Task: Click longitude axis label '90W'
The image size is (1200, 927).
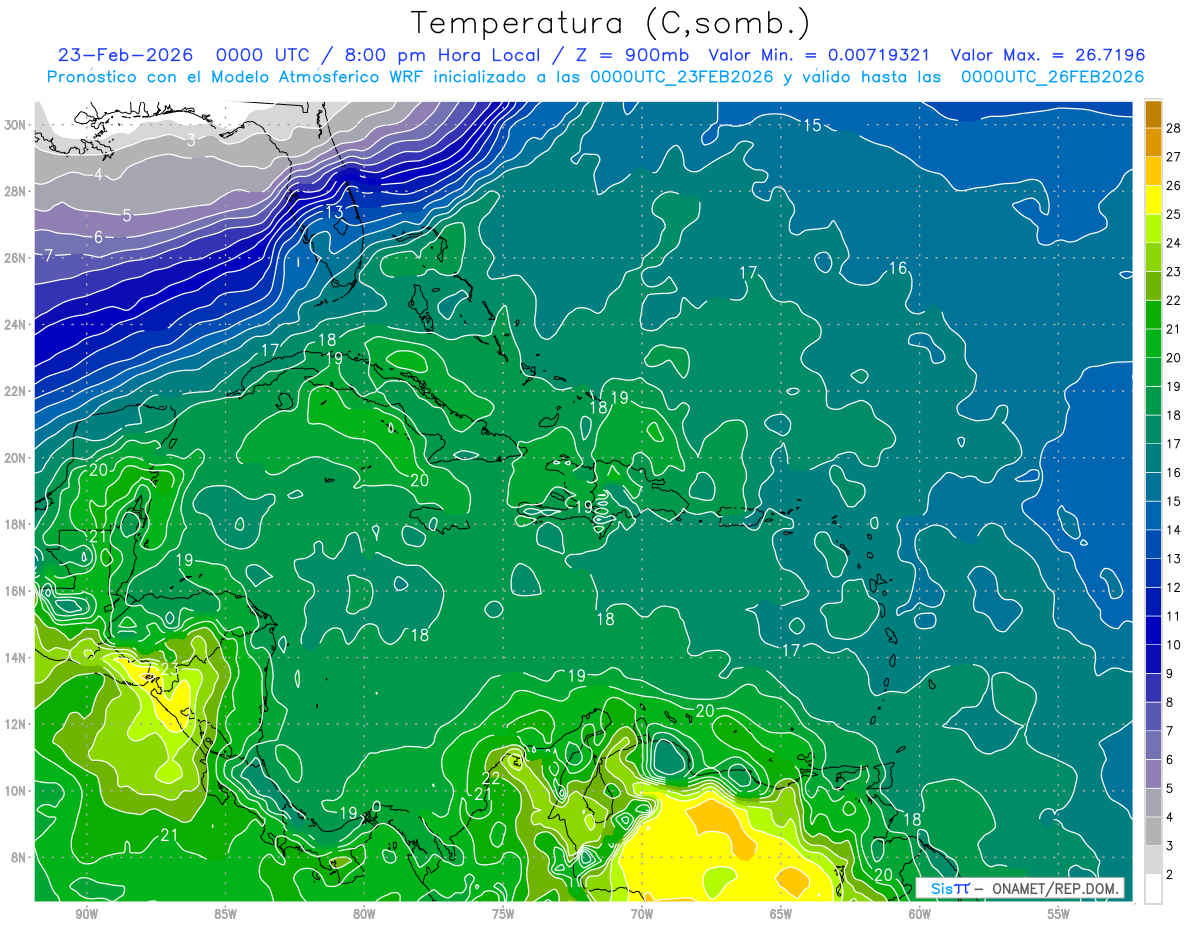Action: [86, 914]
